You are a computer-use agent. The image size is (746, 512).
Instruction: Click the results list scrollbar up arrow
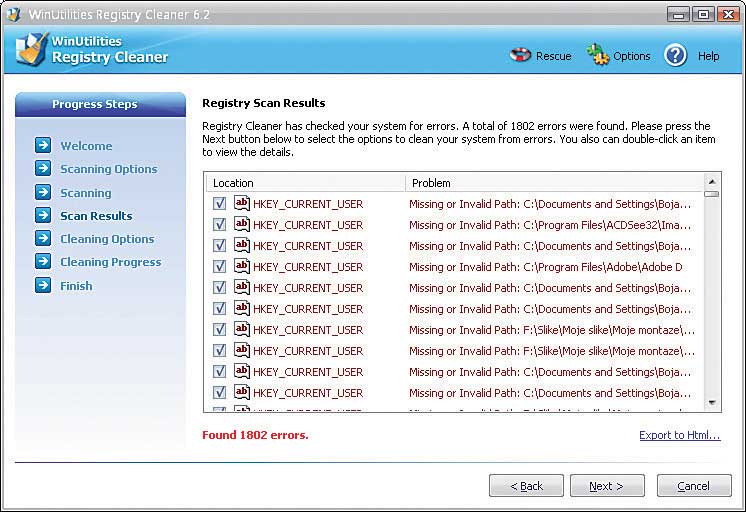pos(712,181)
